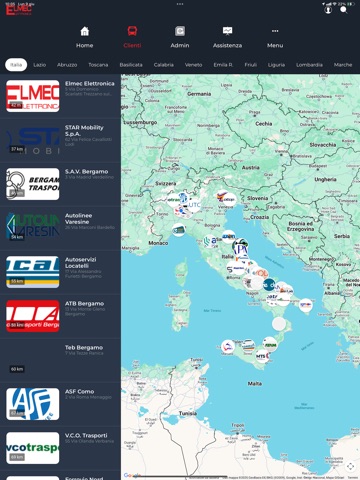Tap the map marker in Puglia heel
This screenshot has width=360, height=480.
click(306, 305)
